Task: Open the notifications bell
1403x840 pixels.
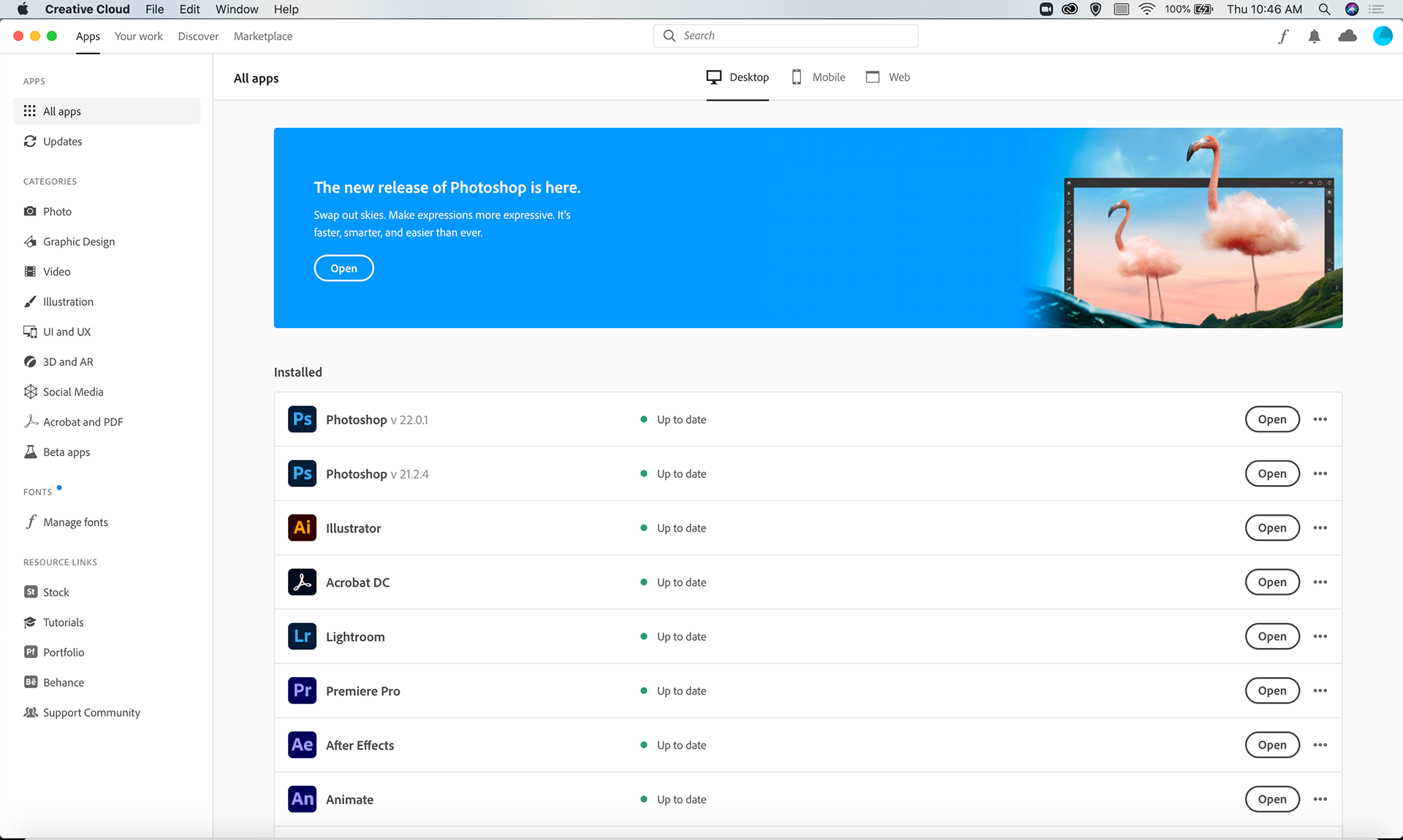Action: coord(1314,37)
